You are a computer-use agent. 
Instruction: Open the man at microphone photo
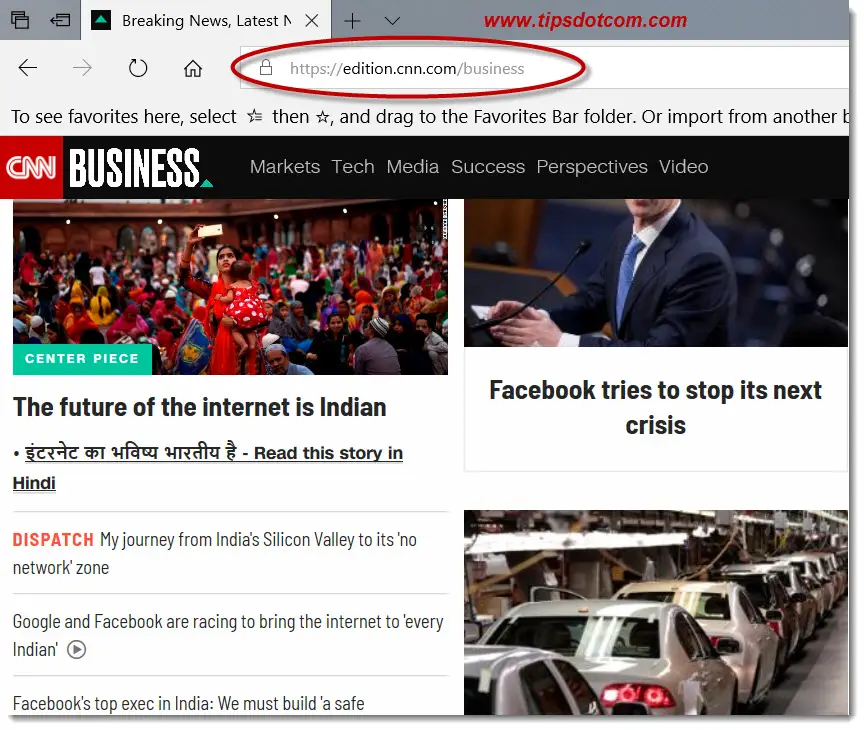click(656, 273)
